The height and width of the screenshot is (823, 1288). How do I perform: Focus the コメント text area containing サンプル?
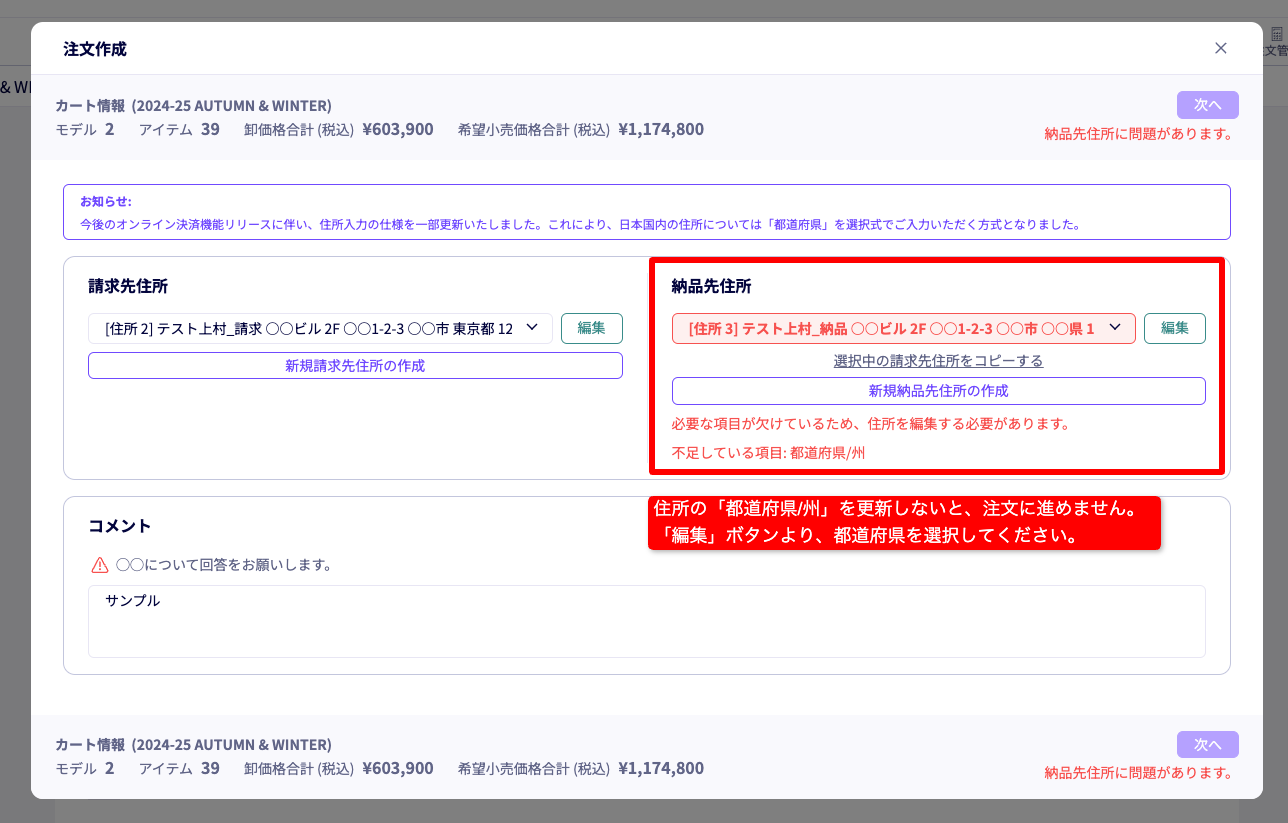[647, 621]
